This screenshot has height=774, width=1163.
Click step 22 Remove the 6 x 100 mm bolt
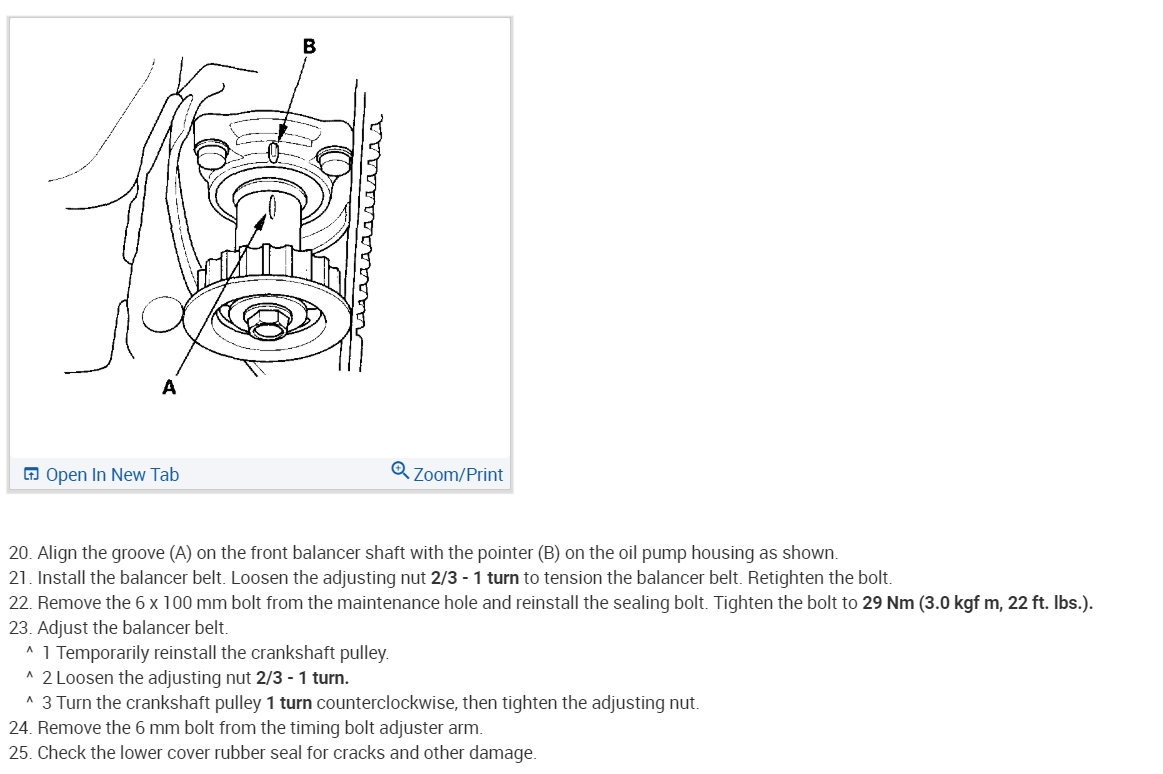(x=550, y=603)
